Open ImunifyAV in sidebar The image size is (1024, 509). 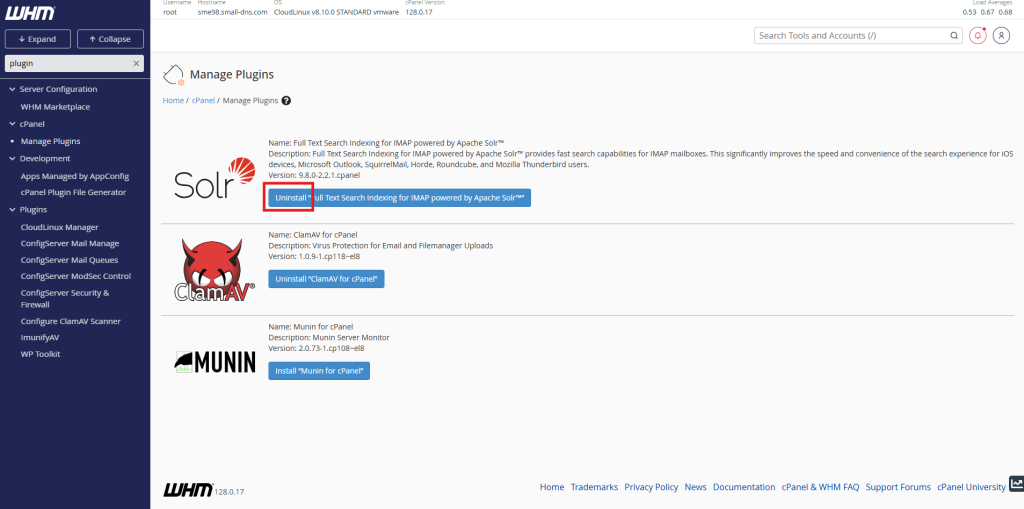click(40, 338)
